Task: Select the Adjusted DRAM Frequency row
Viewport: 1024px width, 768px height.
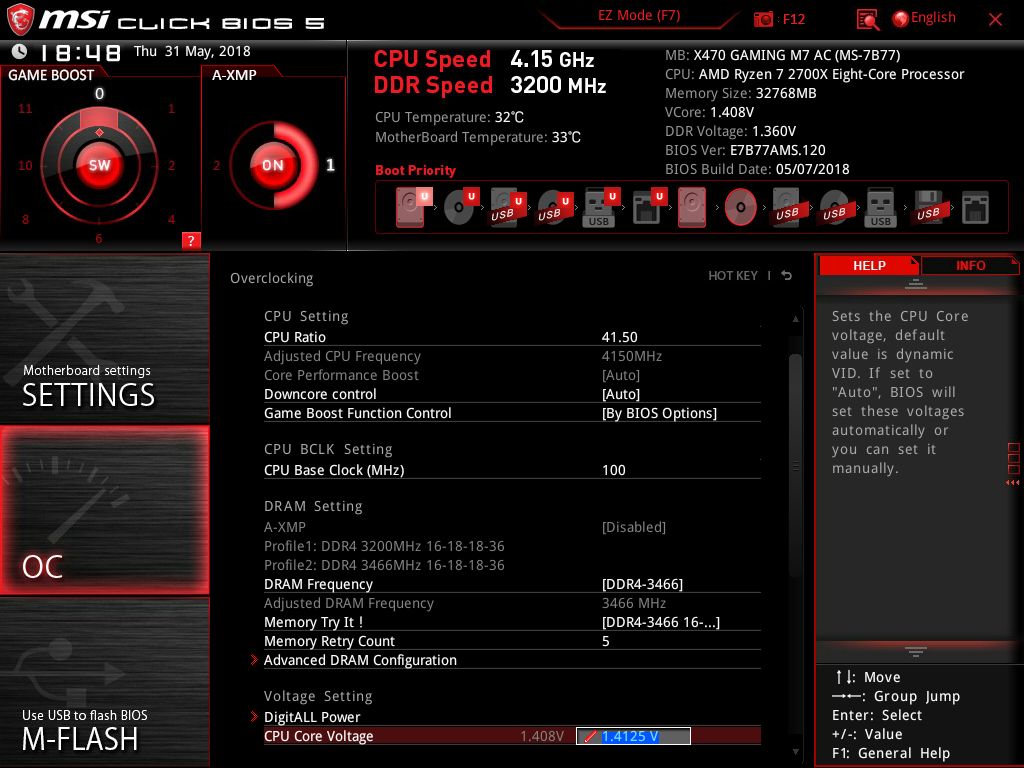Action: click(x=512, y=603)
